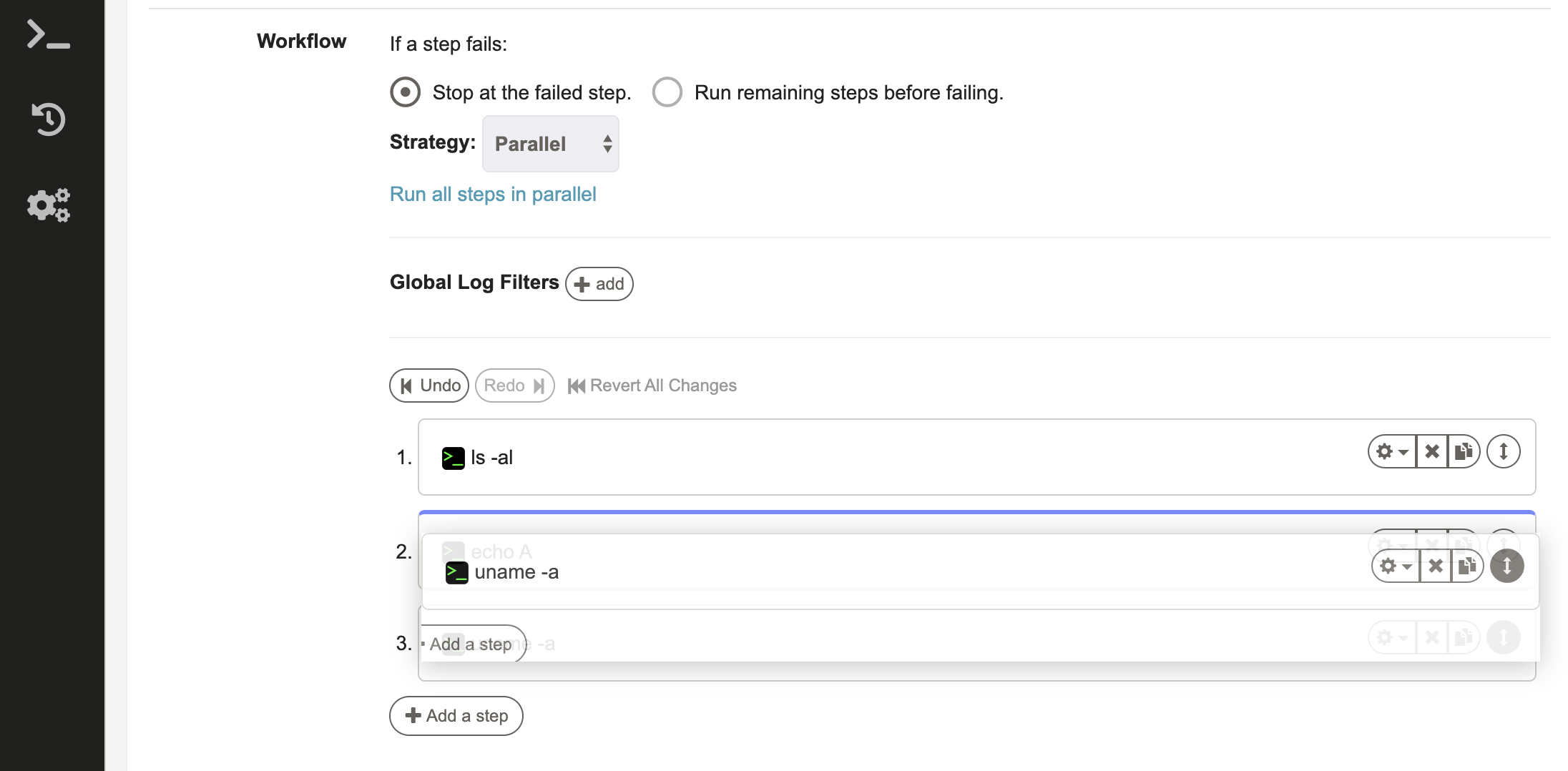Duplicate the 'uname -a' step
The height and width of the screenshot is (771, 1568).
tap(1467, 566)
